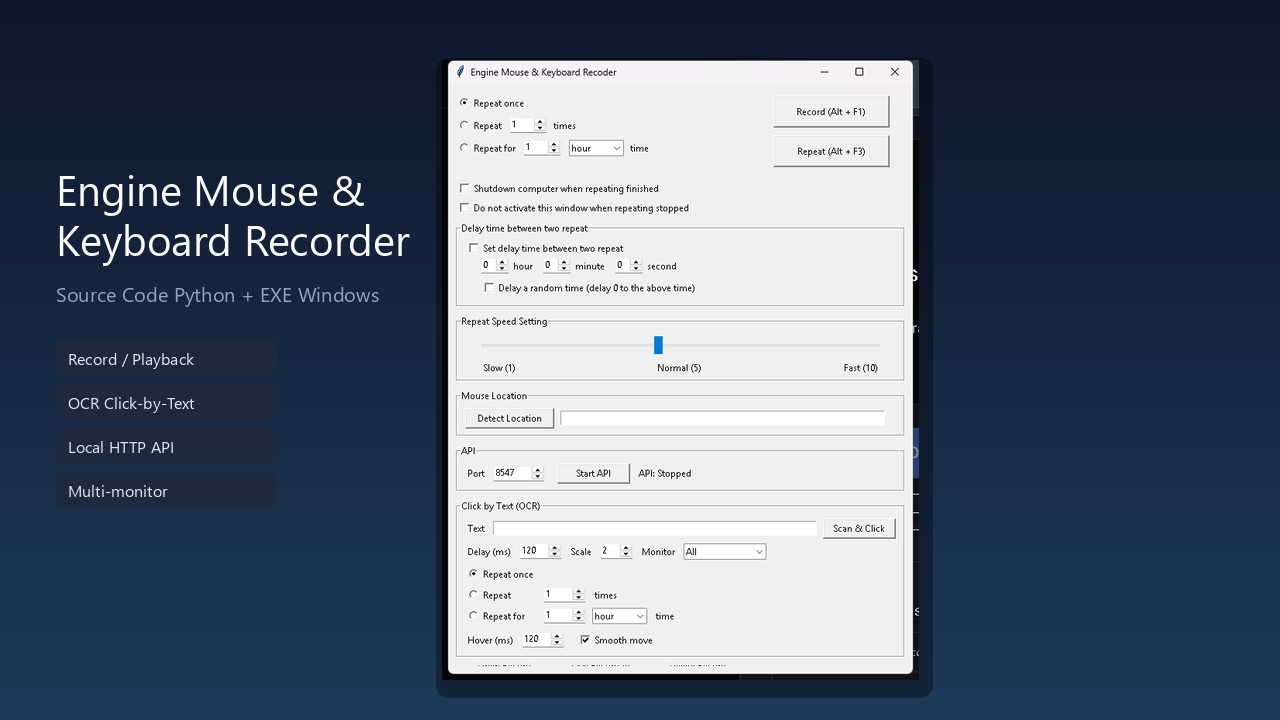This screenshot has height=720, width=1280.
Task: Click the speed slider track near Slow (1)
Action: (x=498, y=345)
